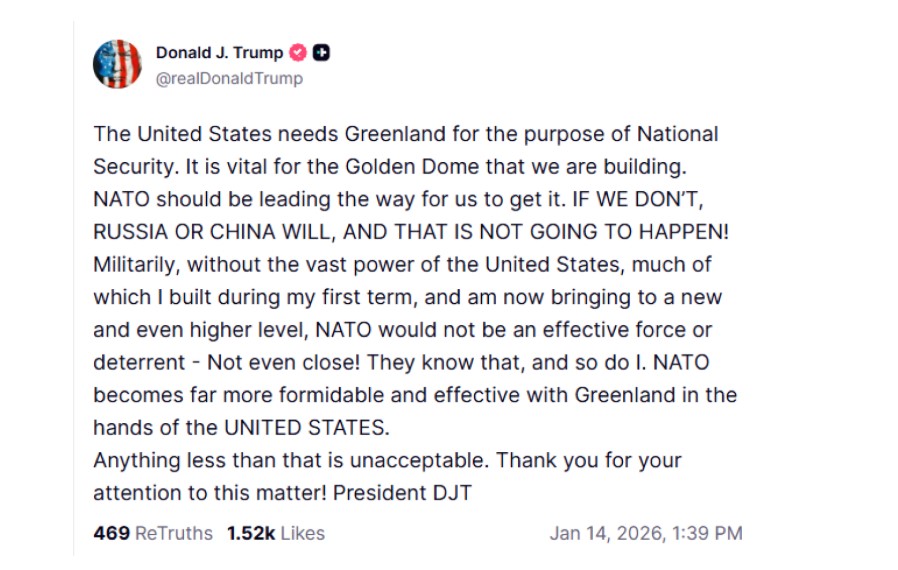Click "Anything less than that is unacceptable" sentence

point(290,461)
